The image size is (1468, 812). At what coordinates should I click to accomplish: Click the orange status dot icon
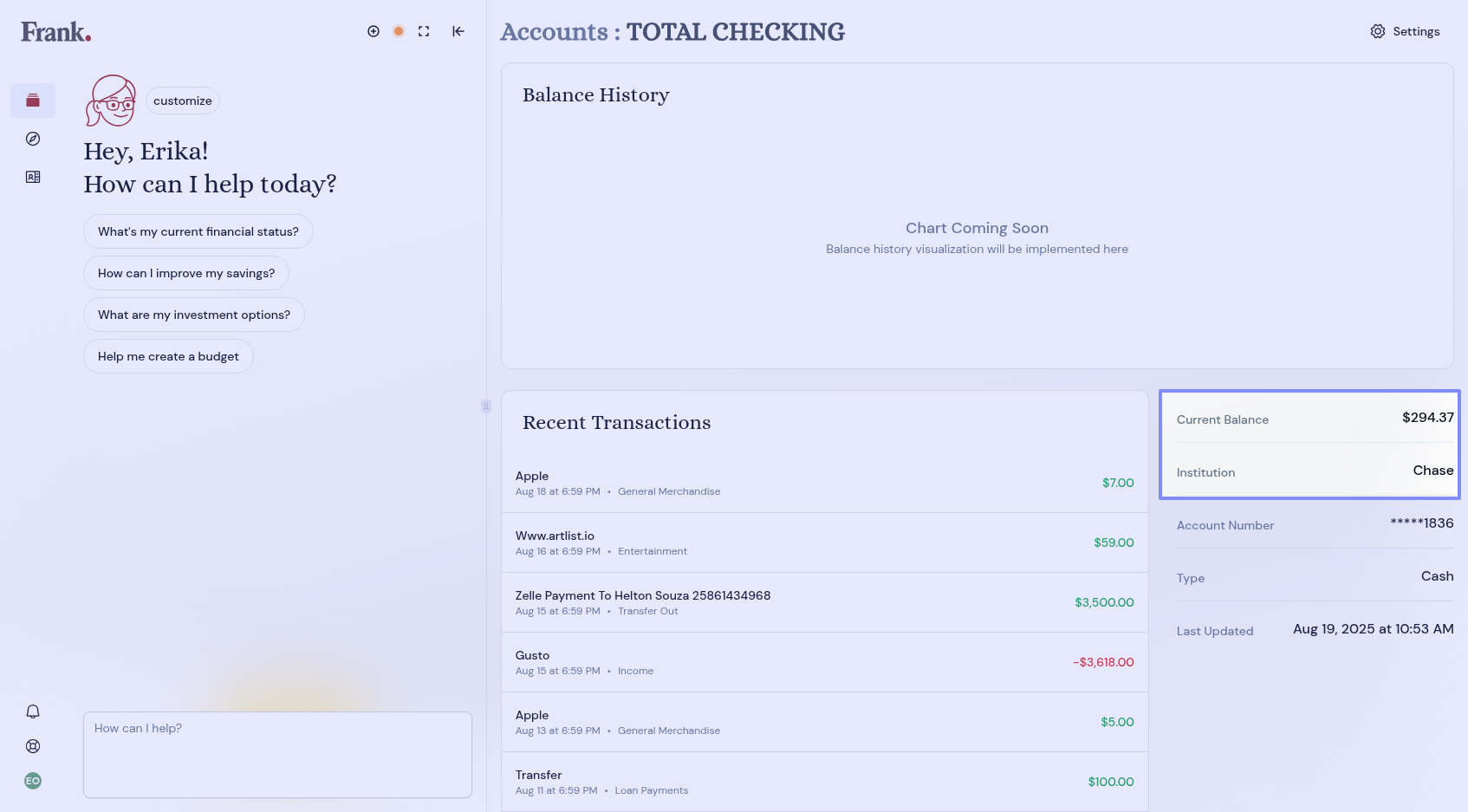coord(399,31)
